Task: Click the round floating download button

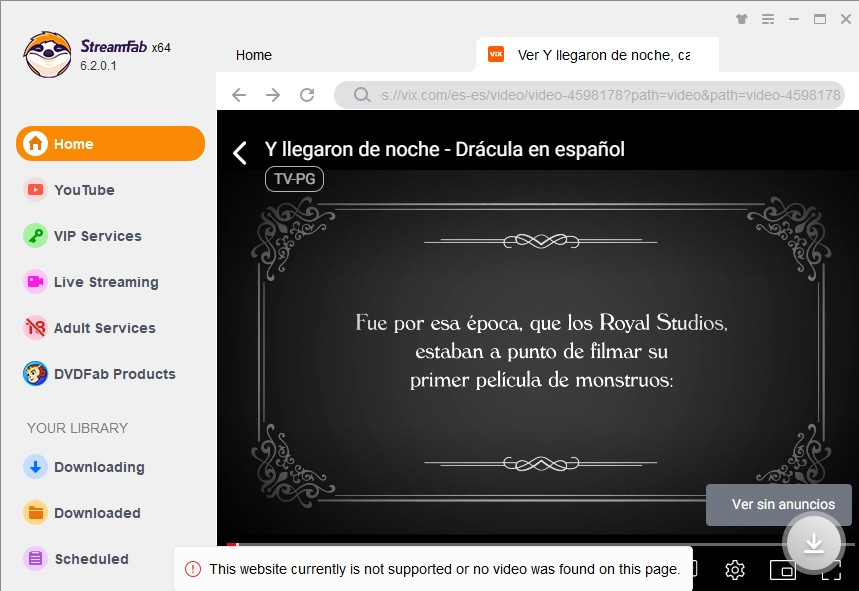Action: 814,543
